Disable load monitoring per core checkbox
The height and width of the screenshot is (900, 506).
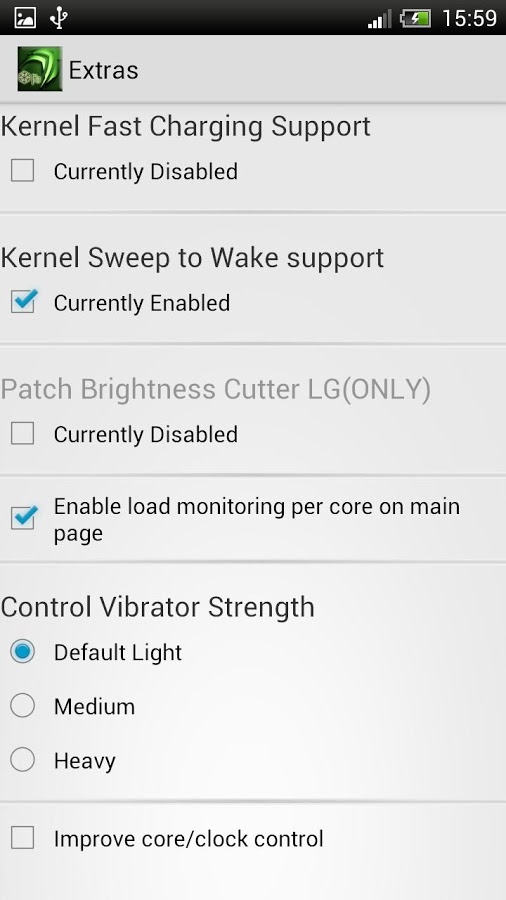tap(24, 518)
